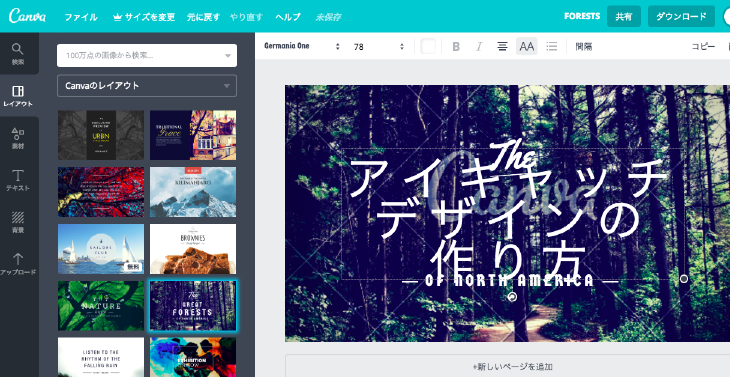This screenshot has height=377, width=730.
Task: Open サイズを変更 resize option
Action: 144,17
